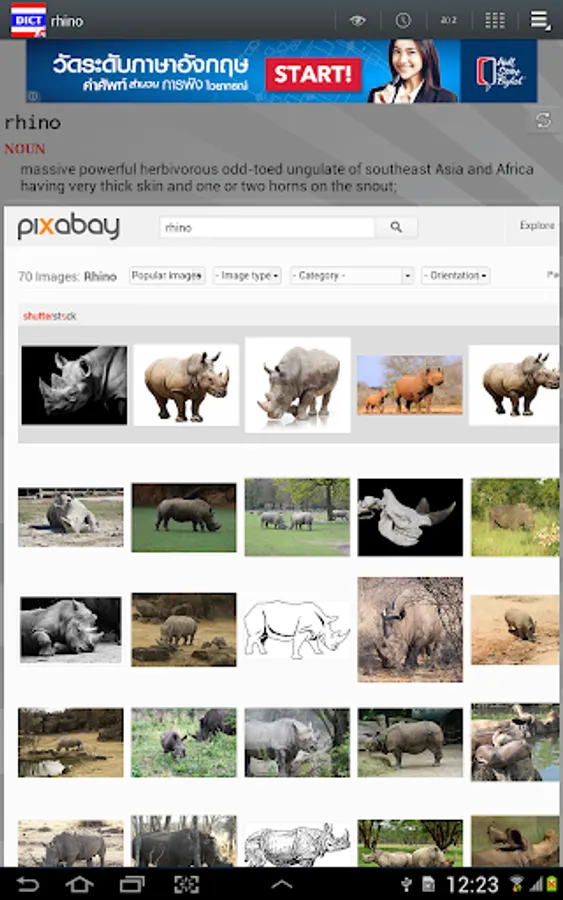Open the Category dropdown

[x=352, y=276]
